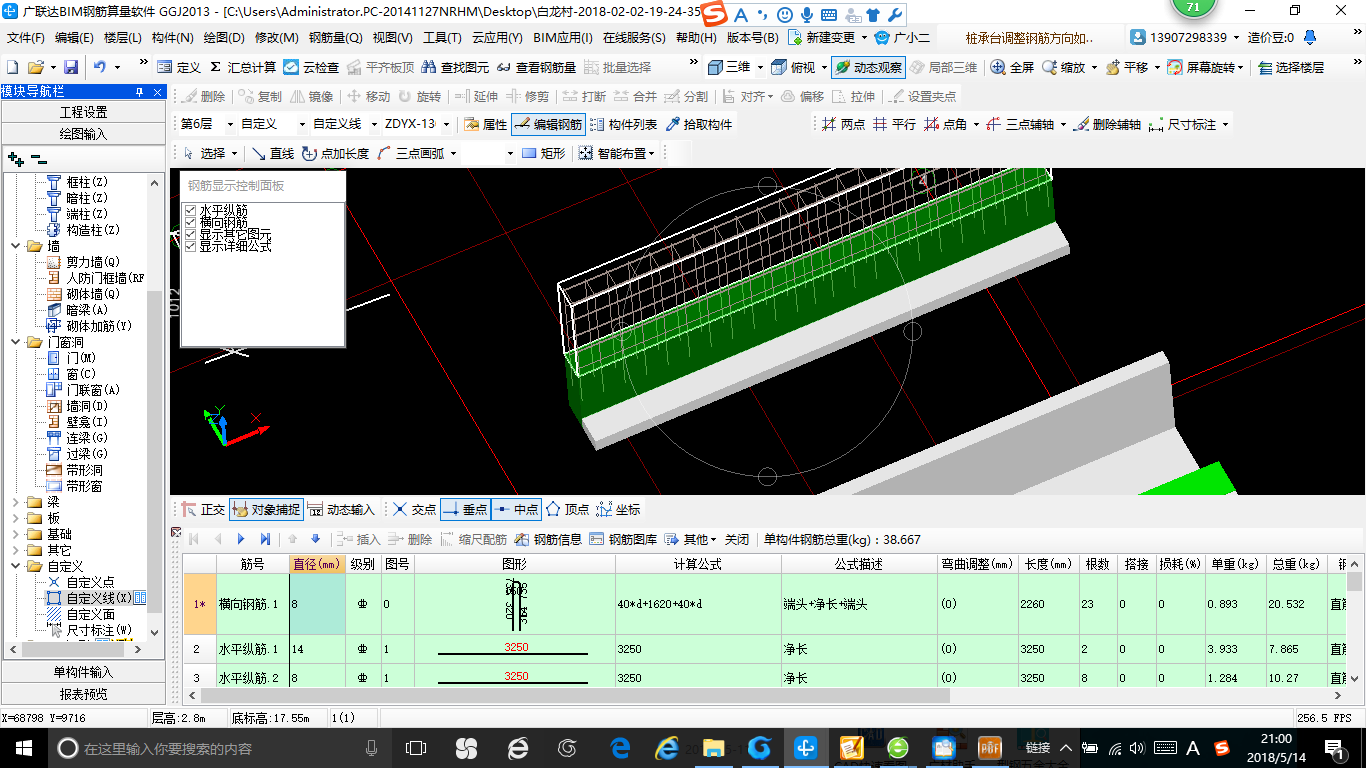Click 两点 two-point auxiliary axis tool
Viewport: 1366px width, 768px height.
coord(843,124)
